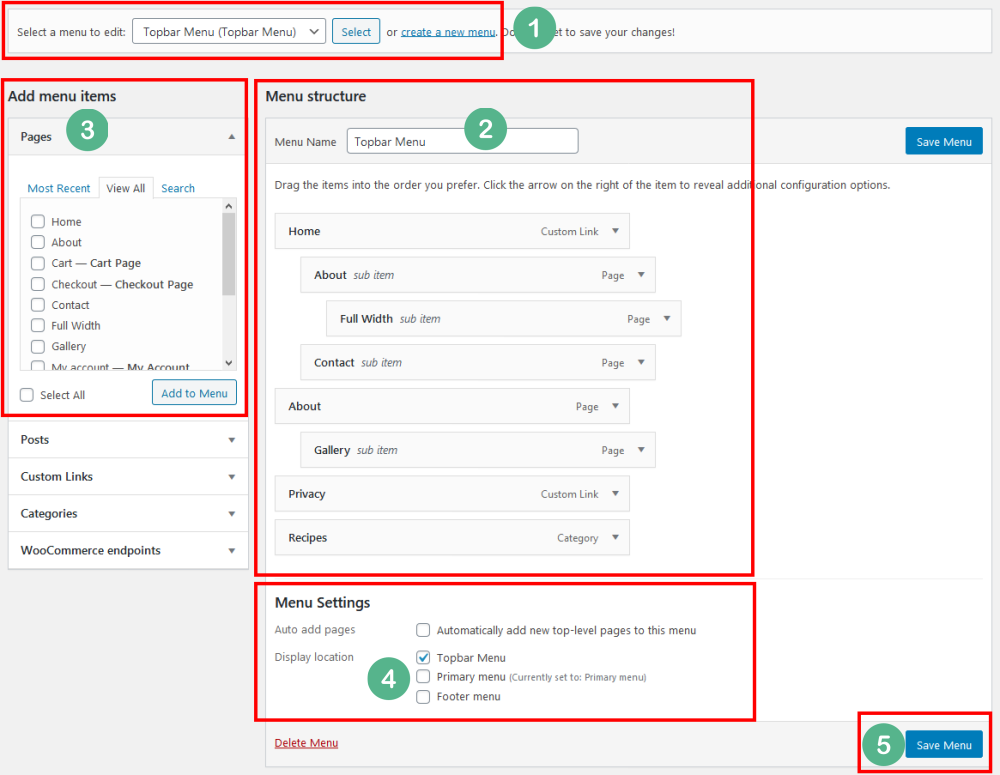The height and width of the screenshot is (775, 1000).
Task: Expand the Privacy Custom Link item options
Action: coord(615,494)
